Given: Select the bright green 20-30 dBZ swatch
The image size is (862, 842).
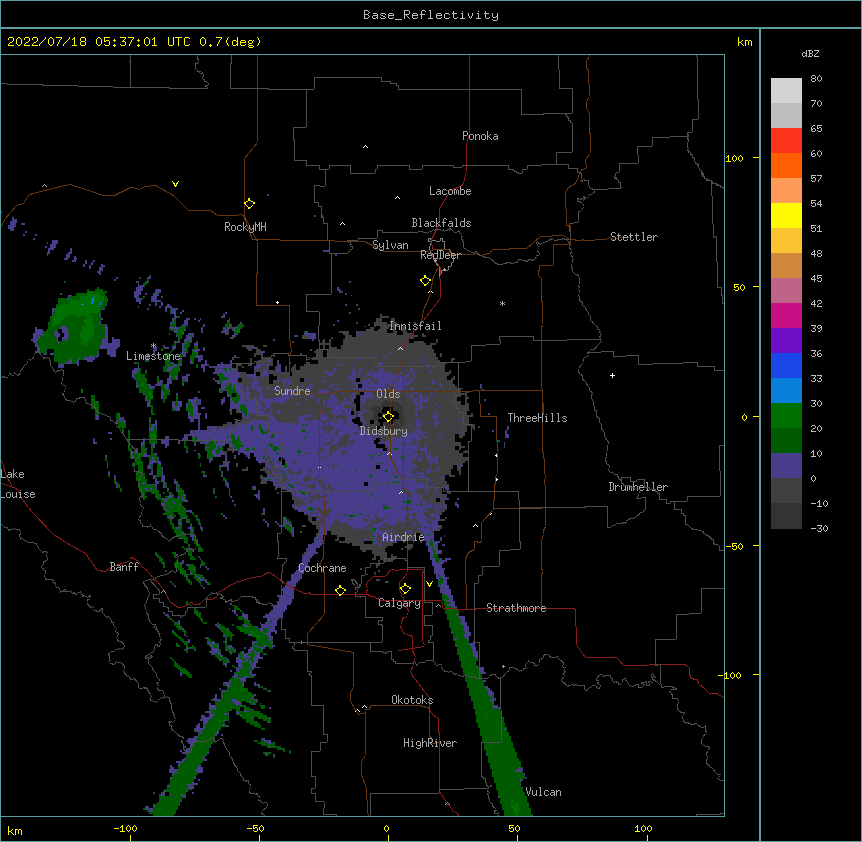Looking at the screenshot, I should click(786, 416).
